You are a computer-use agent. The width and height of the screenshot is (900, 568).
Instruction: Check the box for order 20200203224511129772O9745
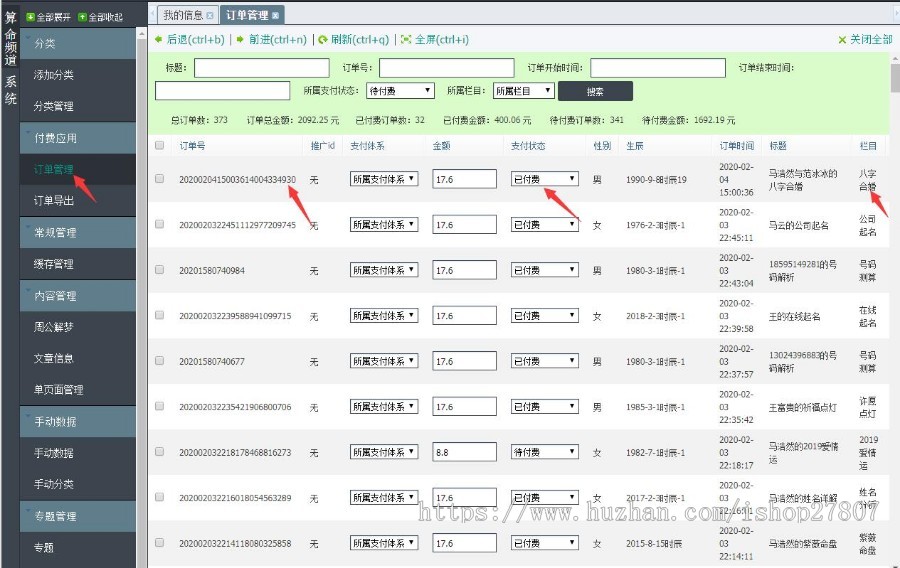(x=160, y=224)
